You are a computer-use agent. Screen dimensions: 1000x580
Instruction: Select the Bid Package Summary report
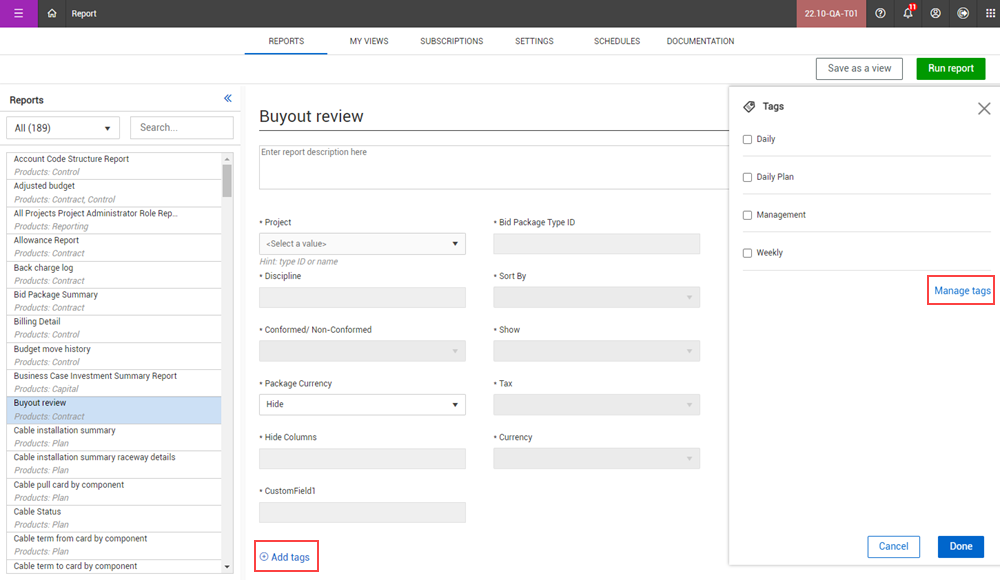[114, 301]
